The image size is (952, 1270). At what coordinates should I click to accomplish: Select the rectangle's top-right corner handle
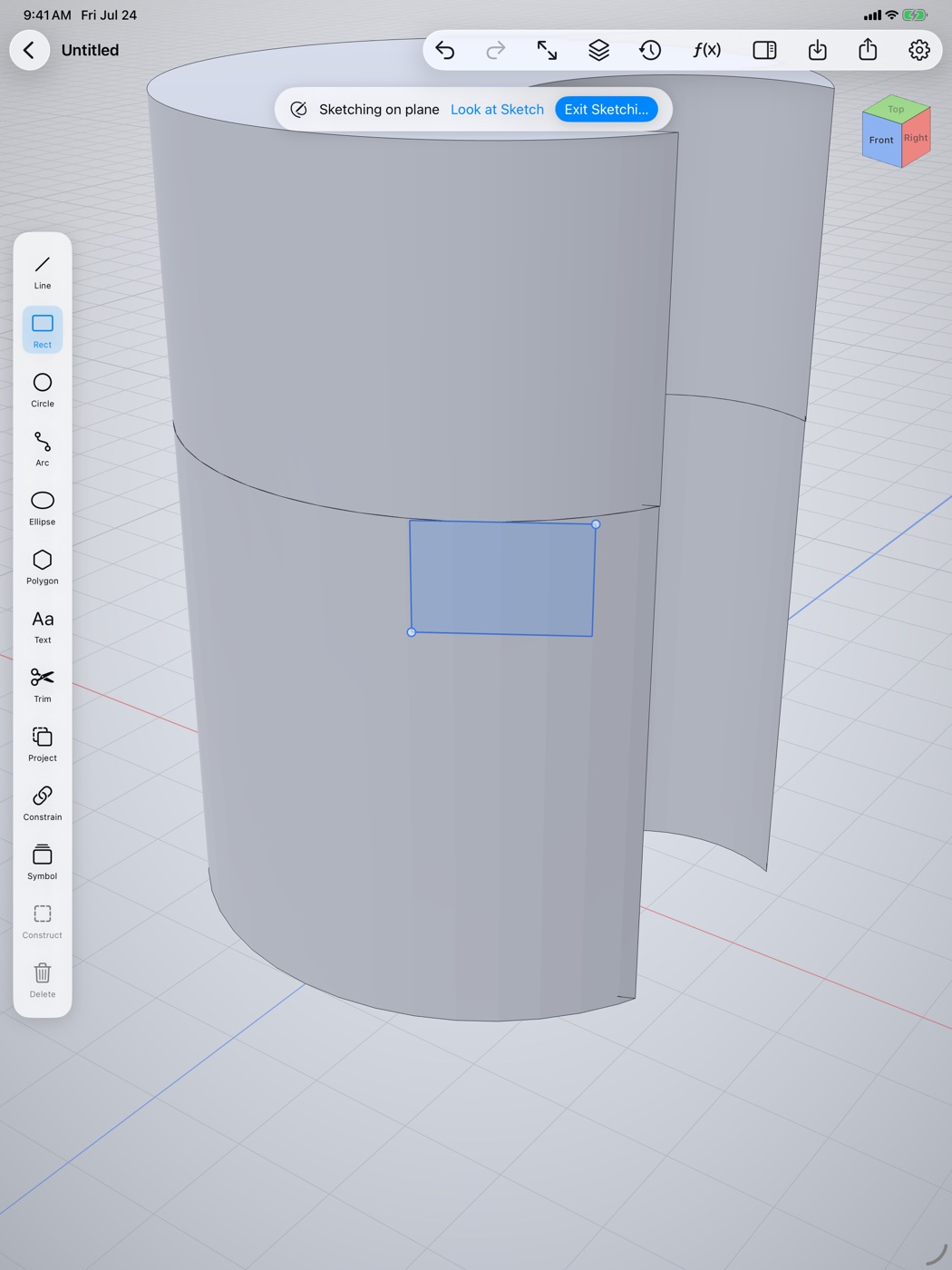click(596, 524)
